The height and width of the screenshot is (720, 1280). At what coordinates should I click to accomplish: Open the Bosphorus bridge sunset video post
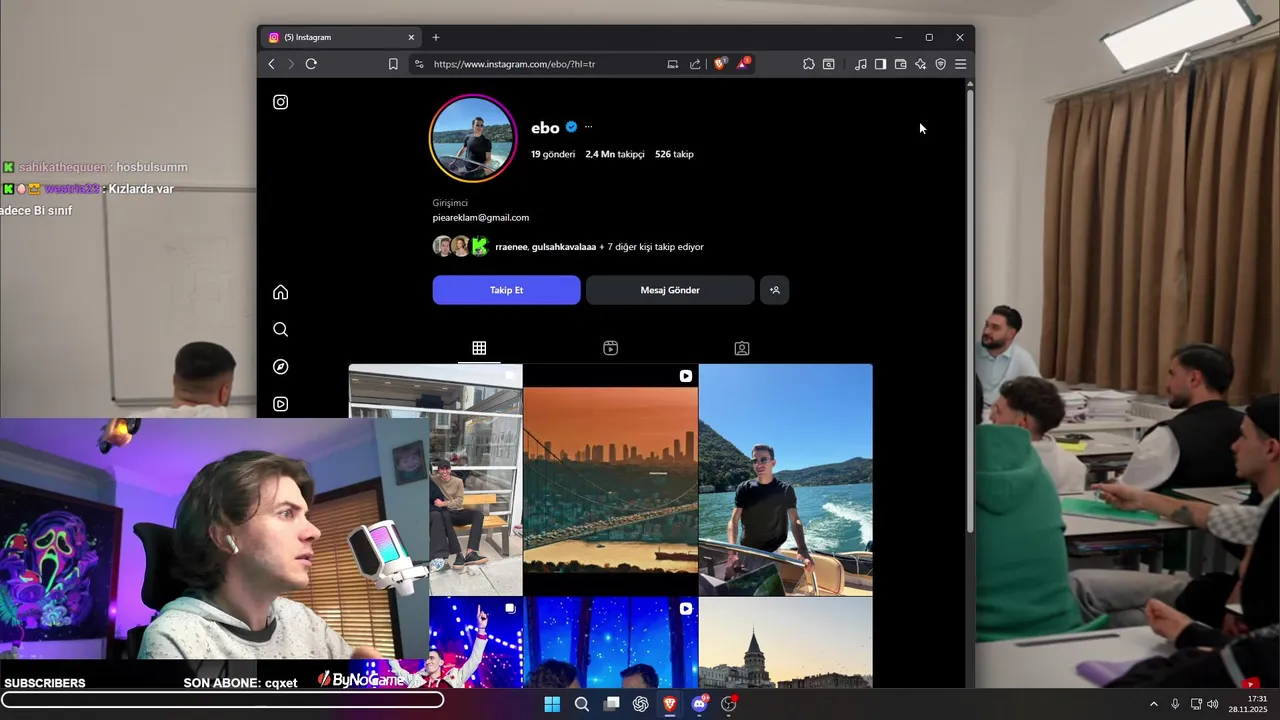(610, 480)
